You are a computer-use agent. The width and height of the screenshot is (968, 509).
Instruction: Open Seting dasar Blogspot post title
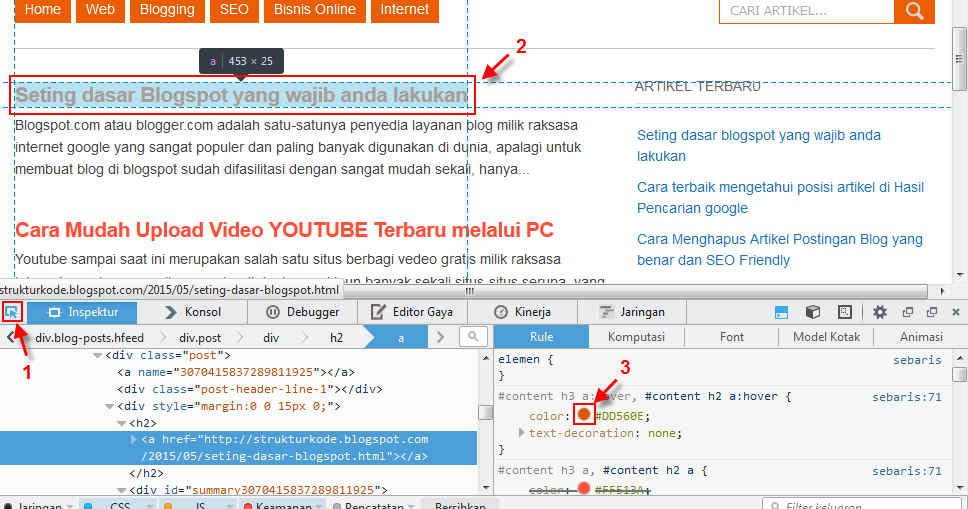241,95
